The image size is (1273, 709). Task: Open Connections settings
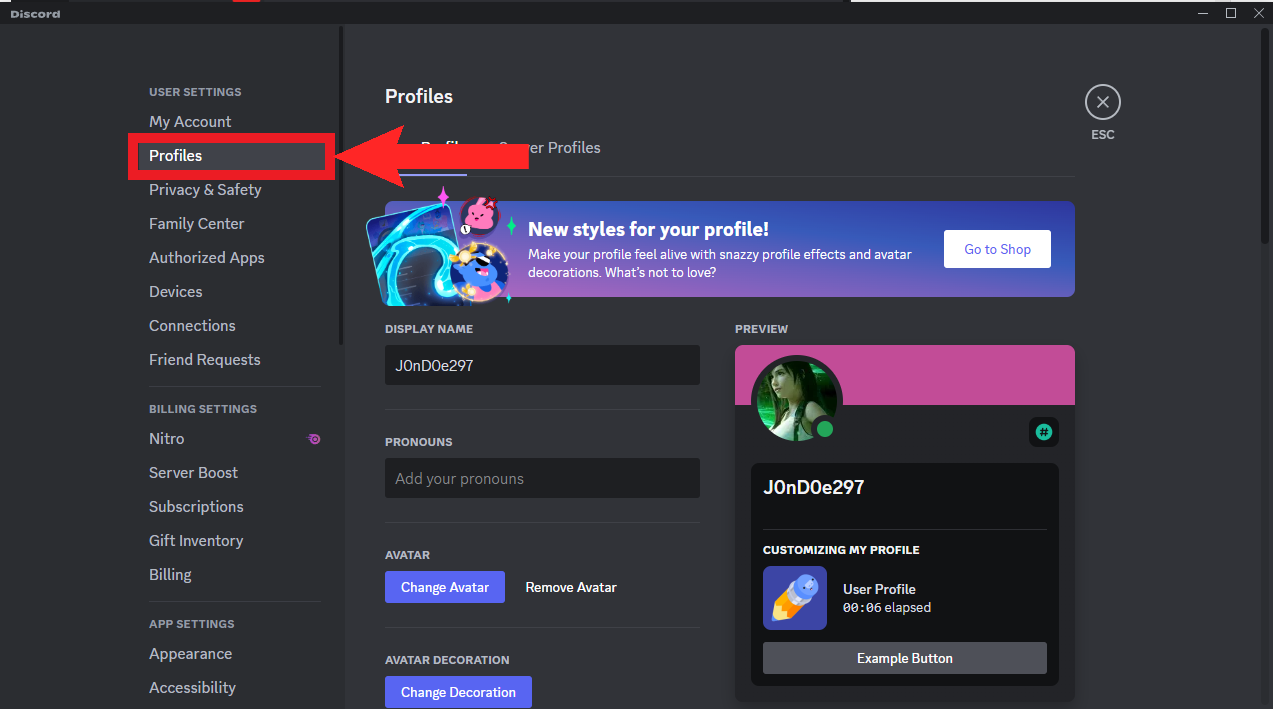192,326
